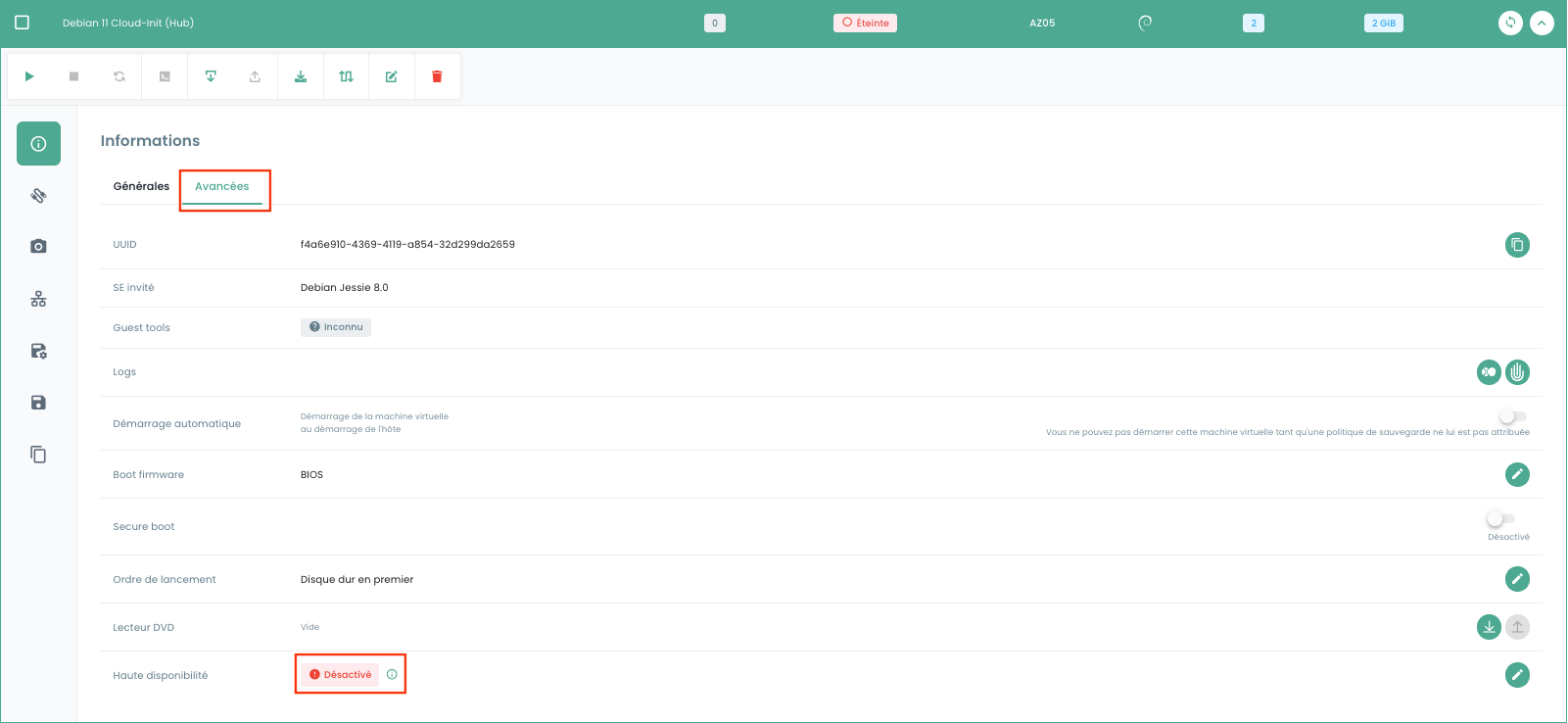Open the network icon in sidebar
Screen dimensions: 1568x723
[x=38, y=299]
